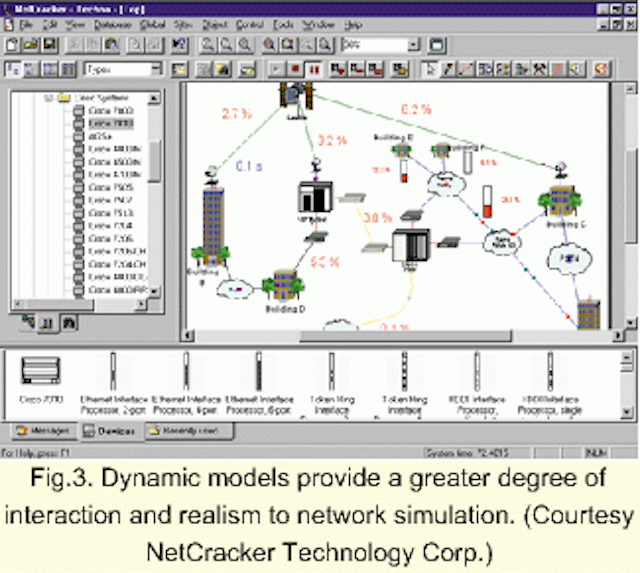Click the browser tree vertical scrollbar thumb
The width and height of the screenshot is (640, 573).
point(154,161)
